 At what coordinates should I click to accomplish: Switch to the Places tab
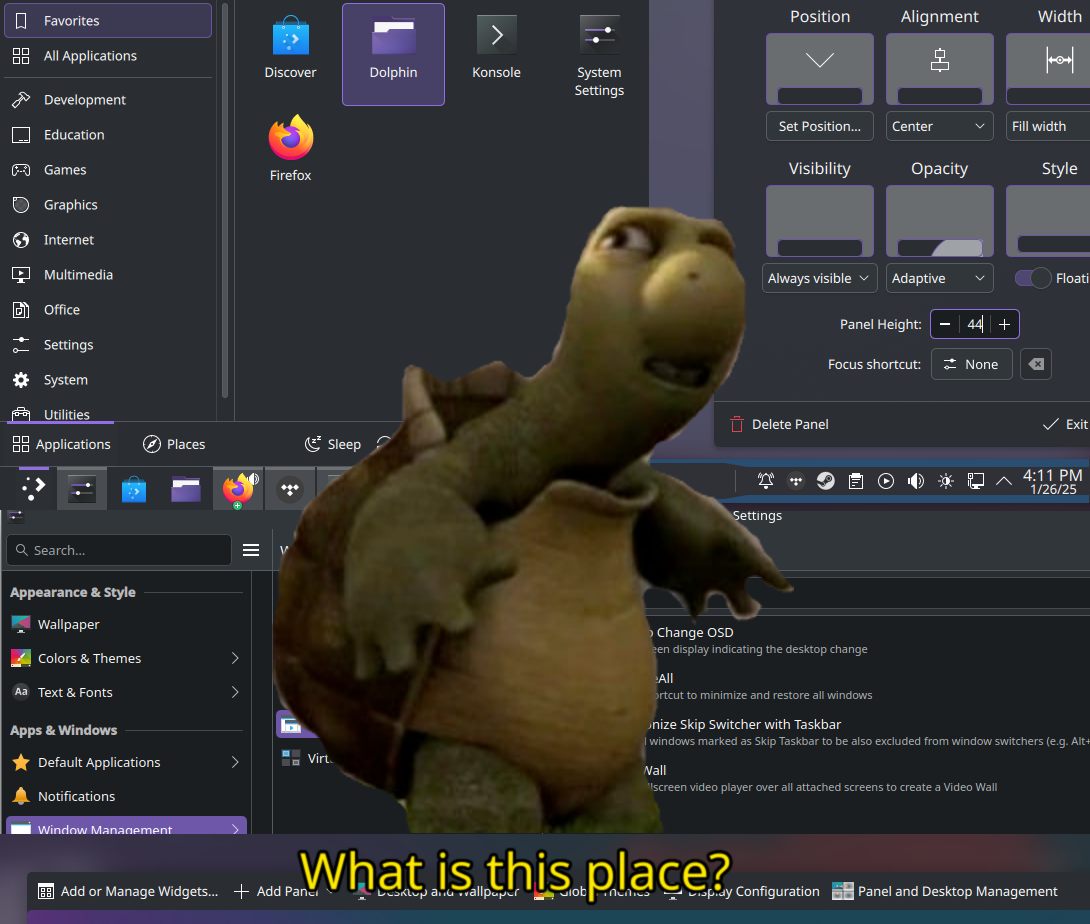pos(174,444)
